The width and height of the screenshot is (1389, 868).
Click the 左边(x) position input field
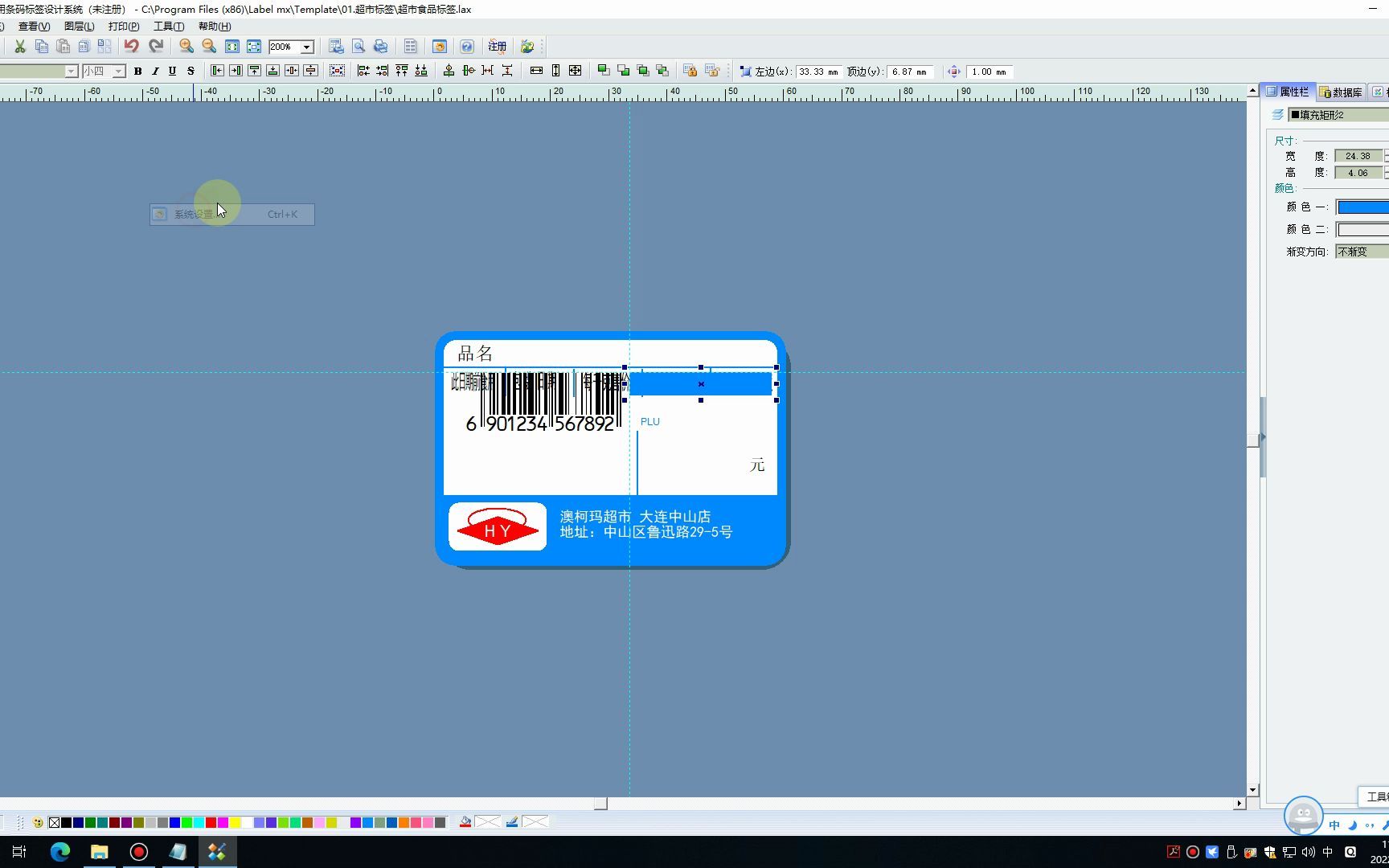(817, 72)
